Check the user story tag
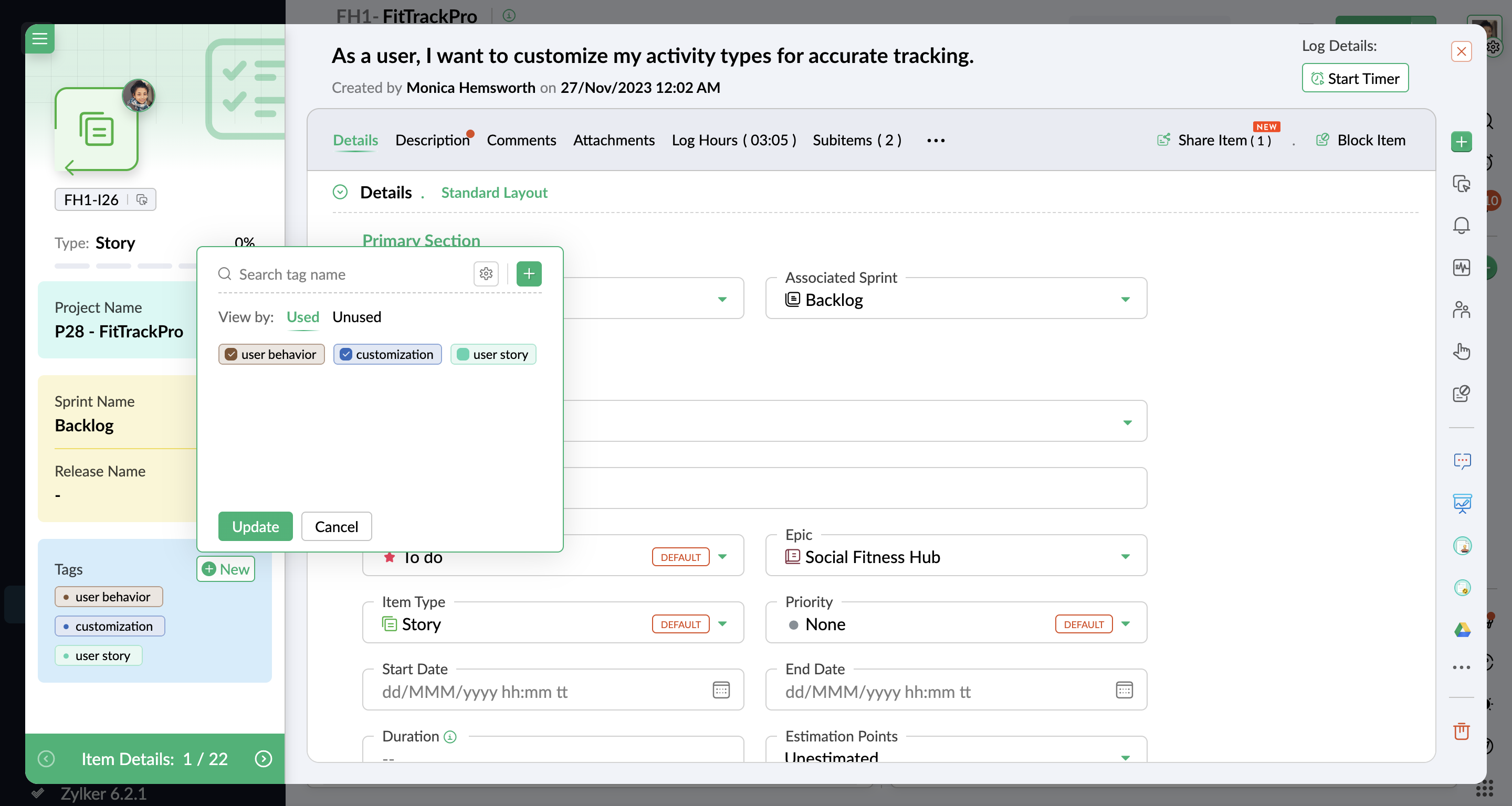1512x806 pixels. point(463,354)
